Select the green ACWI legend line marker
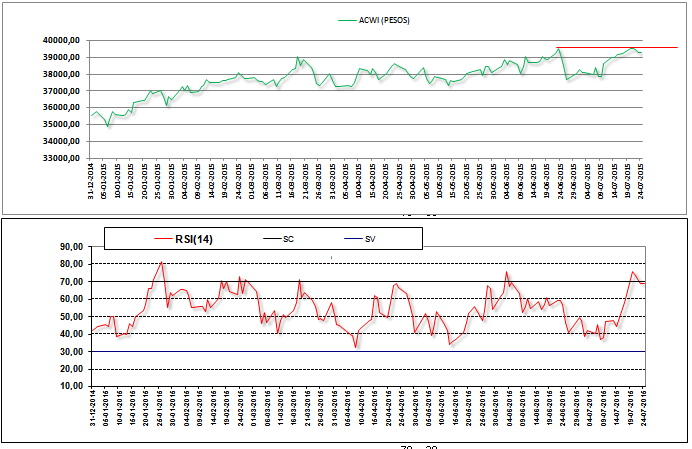This screenshot has height=449, width=692. tap(347, 20)
